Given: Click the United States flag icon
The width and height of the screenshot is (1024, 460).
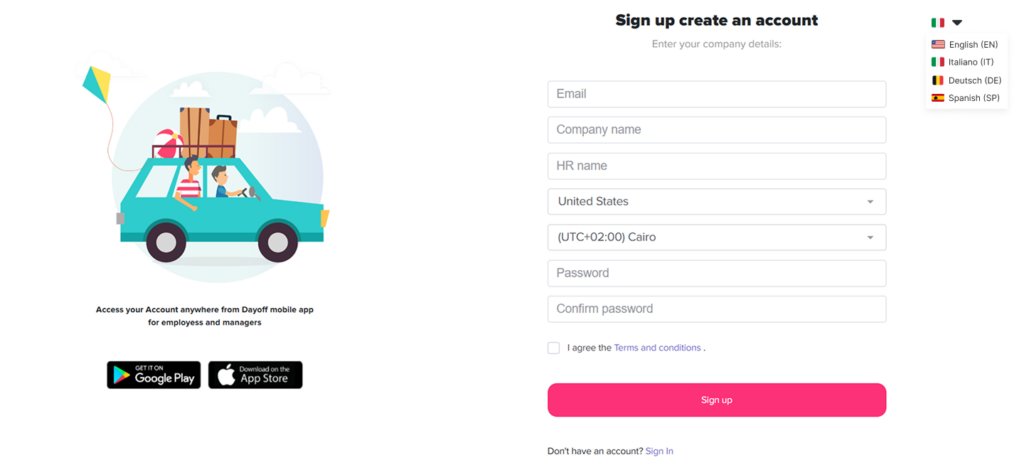Looking at the screenshot, I should (x=938, y=45).
